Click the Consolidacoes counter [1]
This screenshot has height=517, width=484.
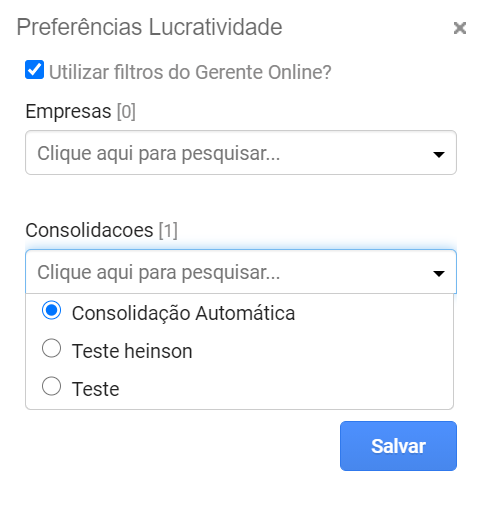coord(168,230)
